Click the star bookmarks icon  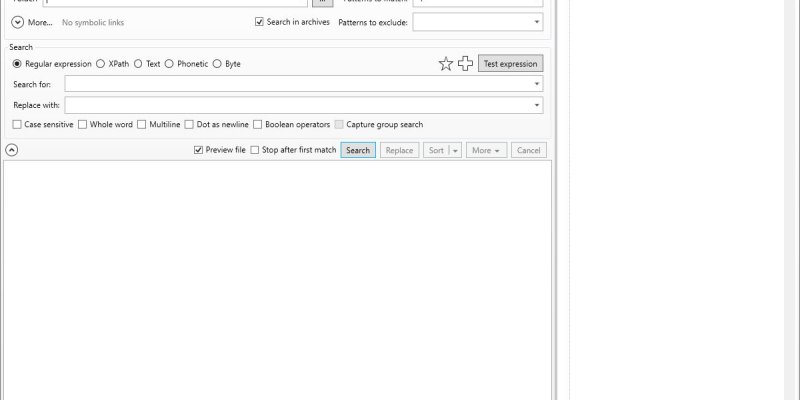point(446,64)
